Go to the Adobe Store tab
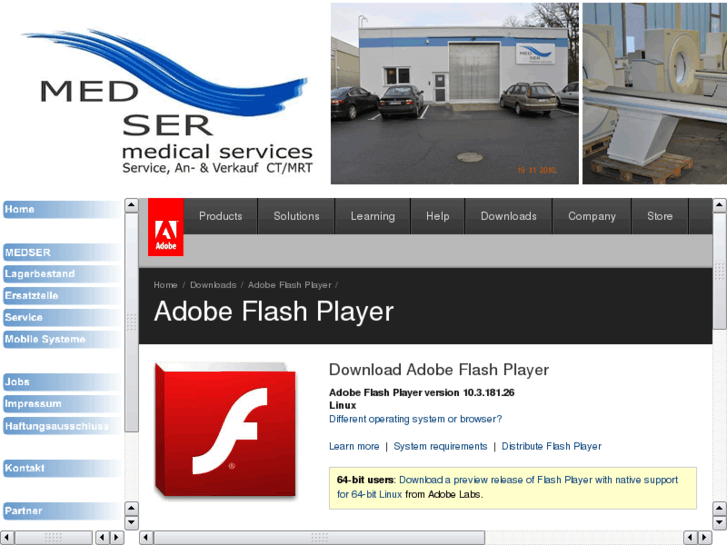 pyautogui.click(x=660, y=216)
